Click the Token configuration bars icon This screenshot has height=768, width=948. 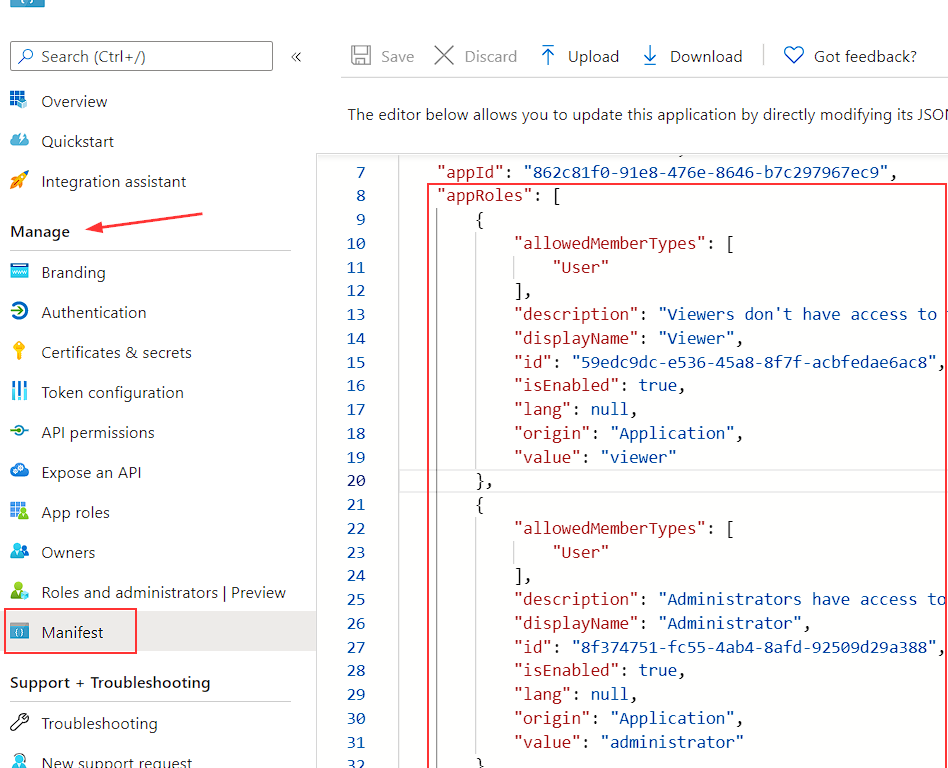(x=19, y=392)
